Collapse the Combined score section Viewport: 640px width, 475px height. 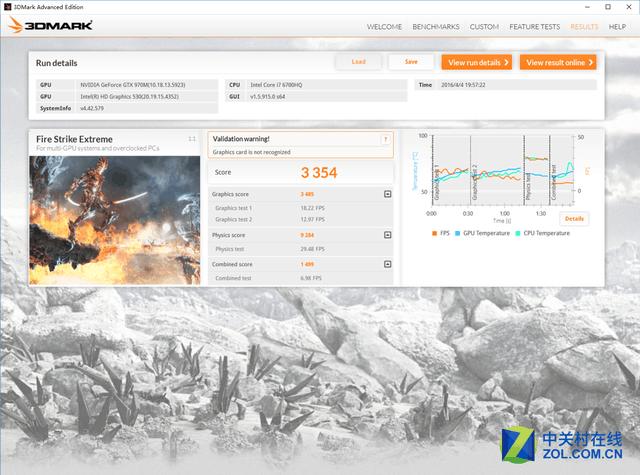click(387, 264)
